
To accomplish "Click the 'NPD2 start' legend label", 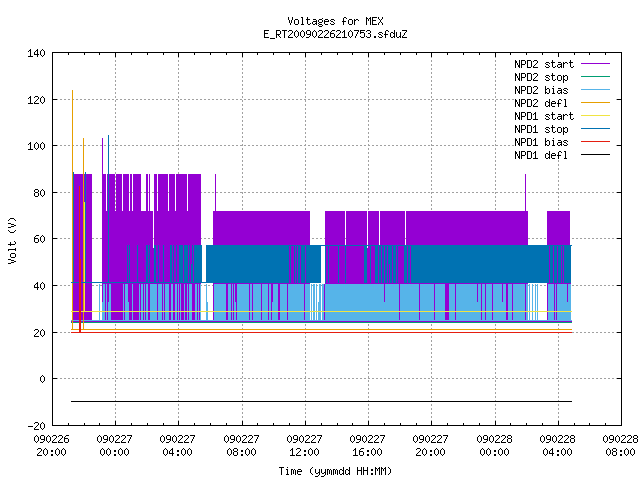I will (544, 64).
